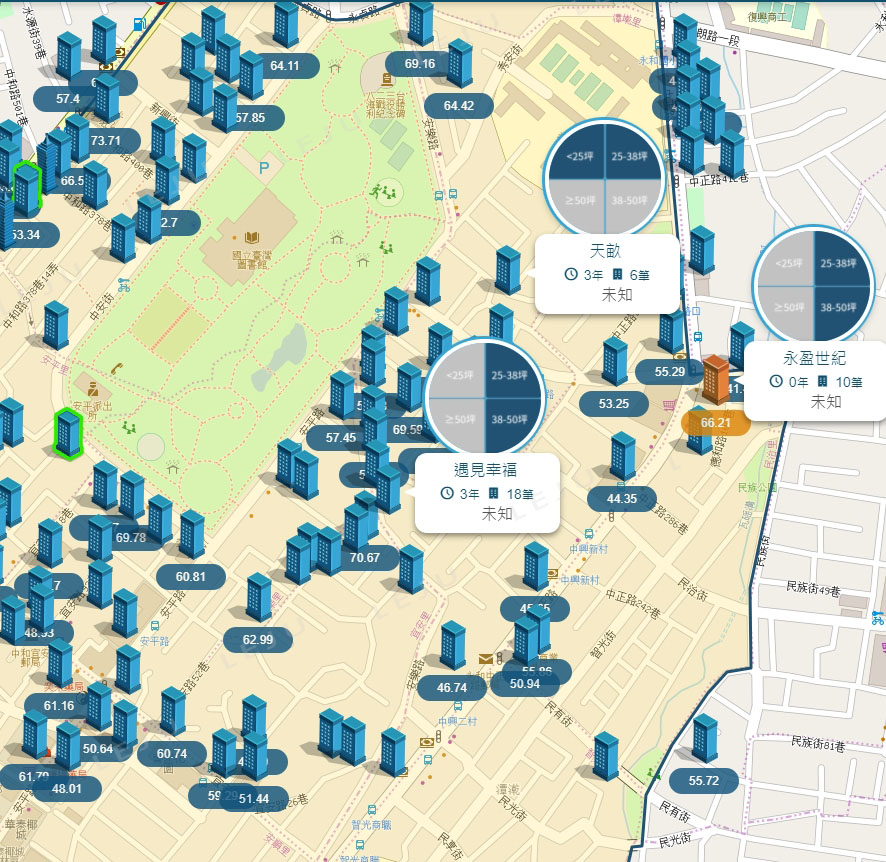Open the 遇見幸福 project popup title
The height and width of the screenshot is (862, 886).
[485, 469]
